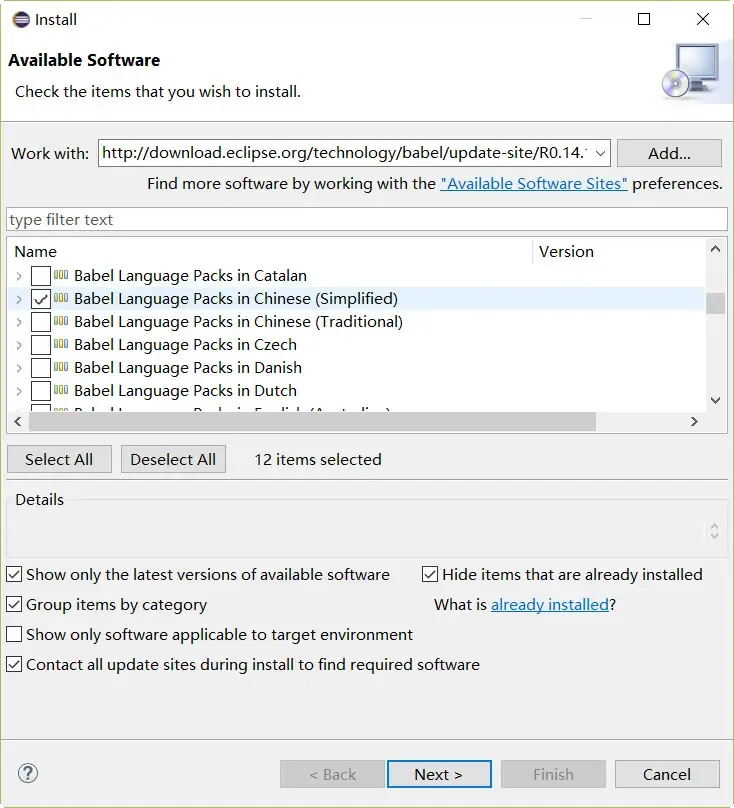Click the Chinese (Simplified) pack feature icon
Screen dimensions: 734x808
coord(61,298)
